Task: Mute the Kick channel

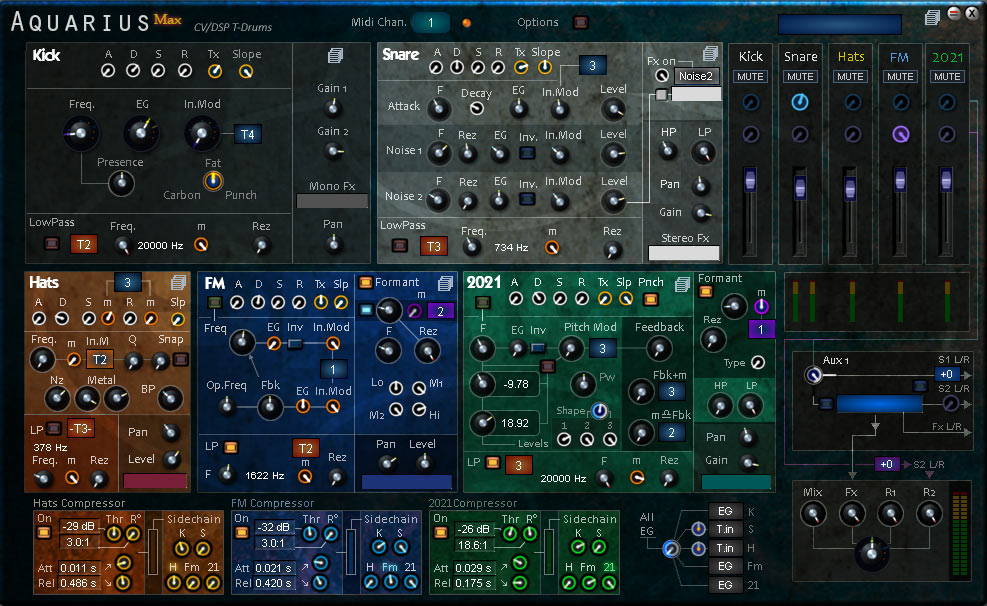Action: click(x=750, y=77)
